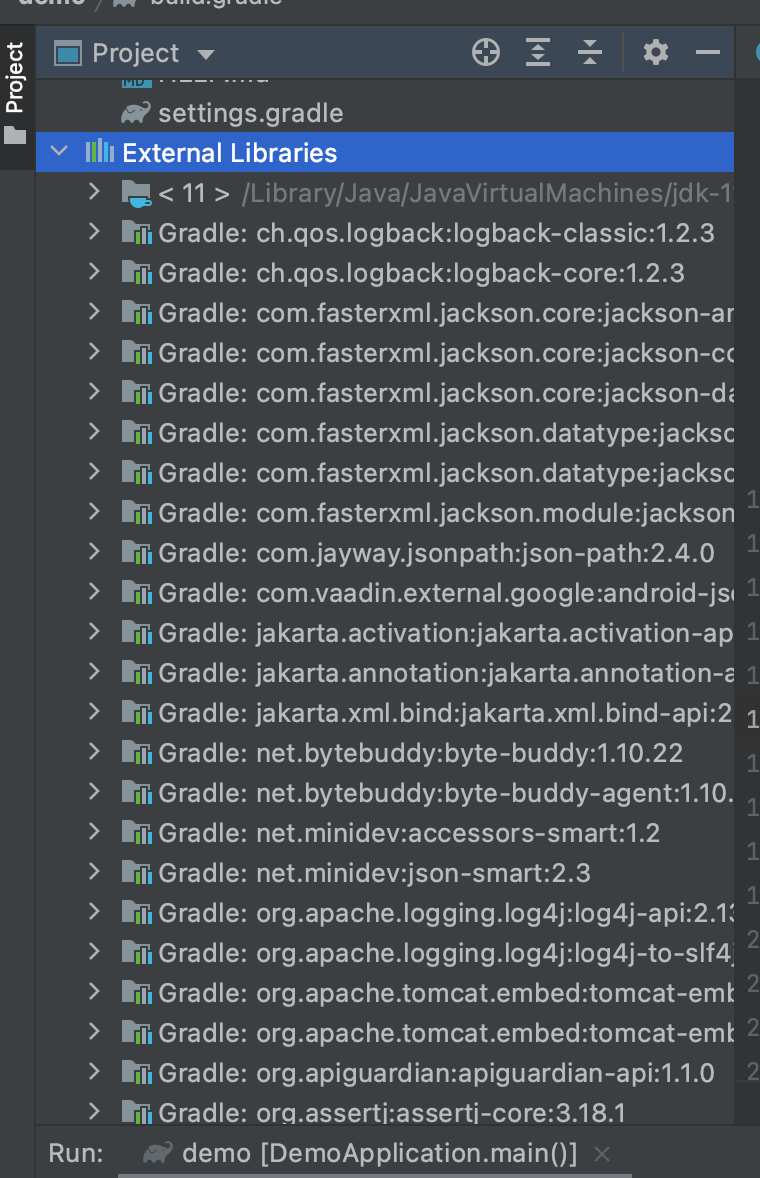Expand apiguardian-api:1.1.0 library node
This screenshot has width=760, height=1178.
94,1071
